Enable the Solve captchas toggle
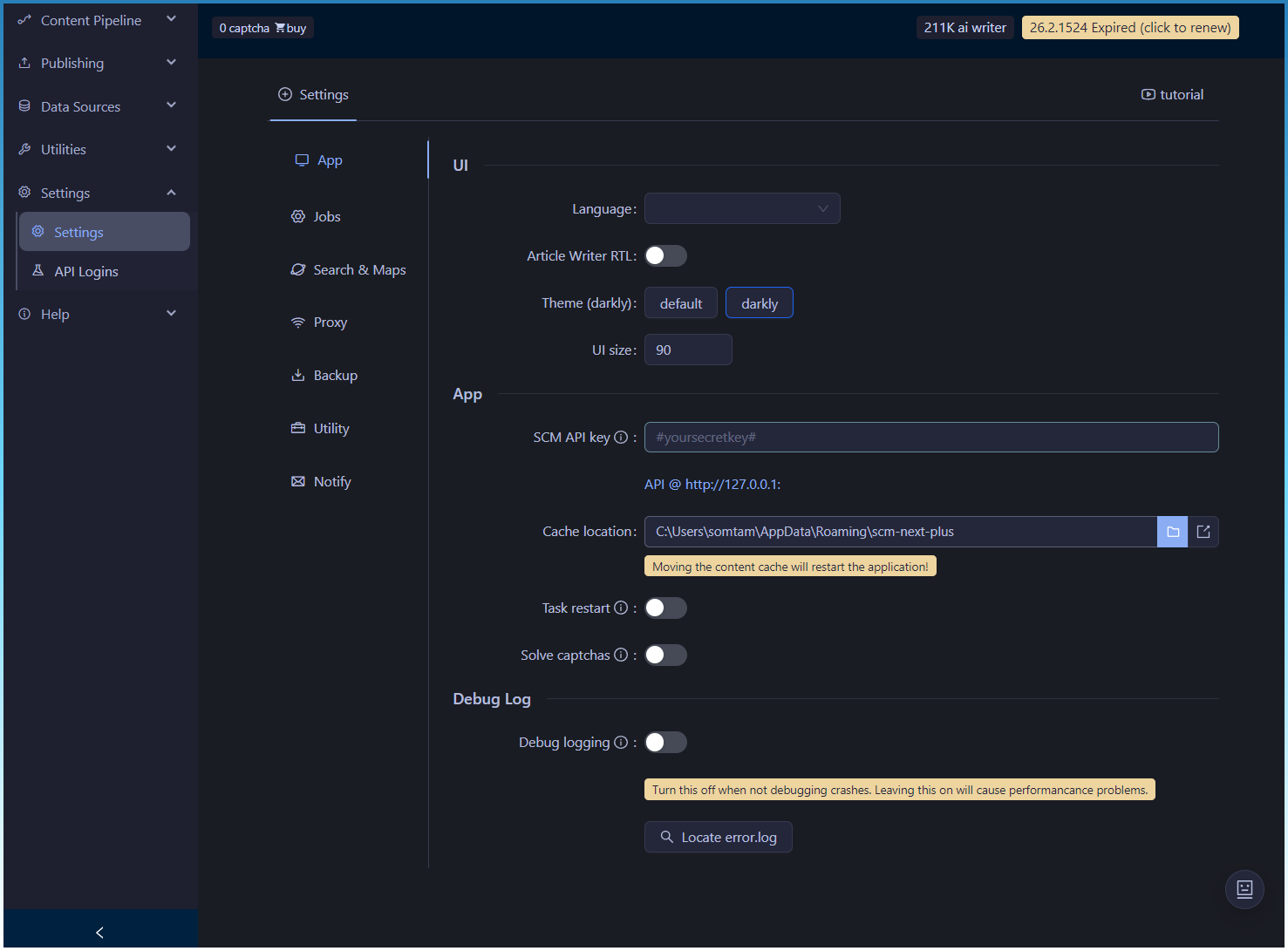This screenshot has width=1288, height=951. tap(665, 656)
